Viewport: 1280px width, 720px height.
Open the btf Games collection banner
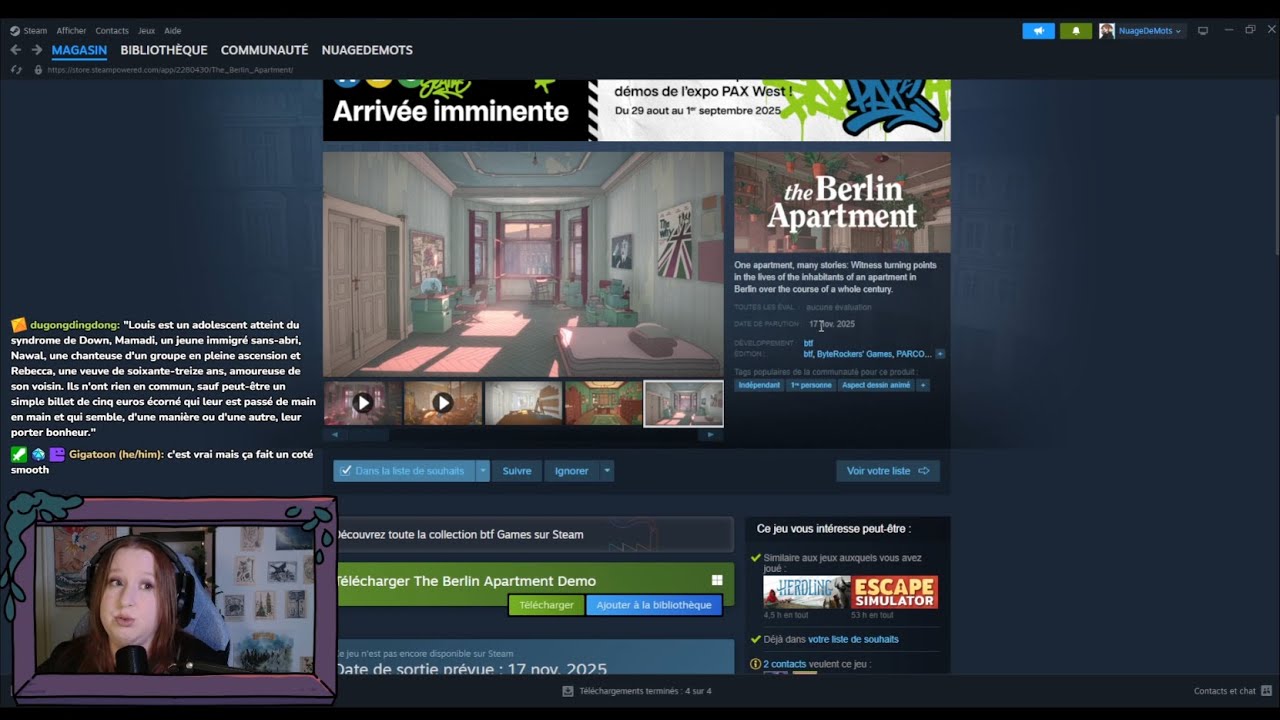(x=534, y=534)
